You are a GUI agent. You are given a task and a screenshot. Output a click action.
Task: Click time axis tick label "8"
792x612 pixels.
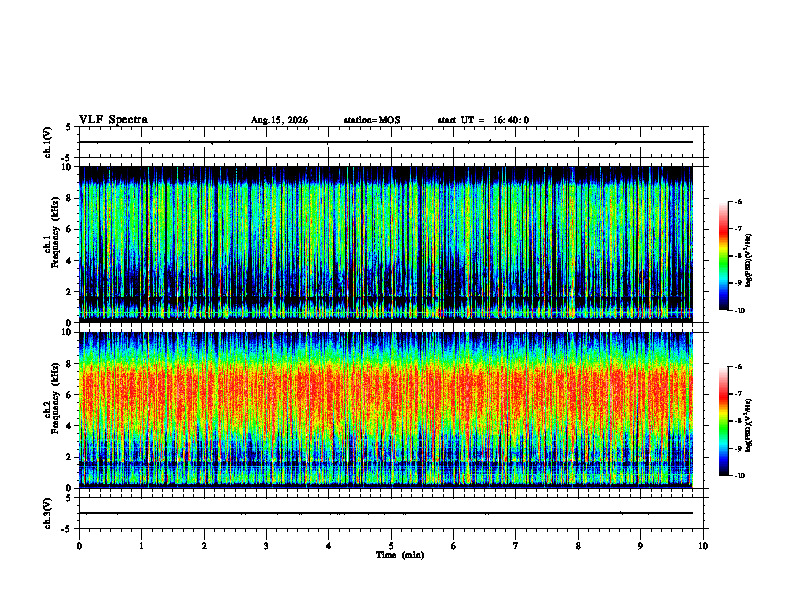point(578,546)
